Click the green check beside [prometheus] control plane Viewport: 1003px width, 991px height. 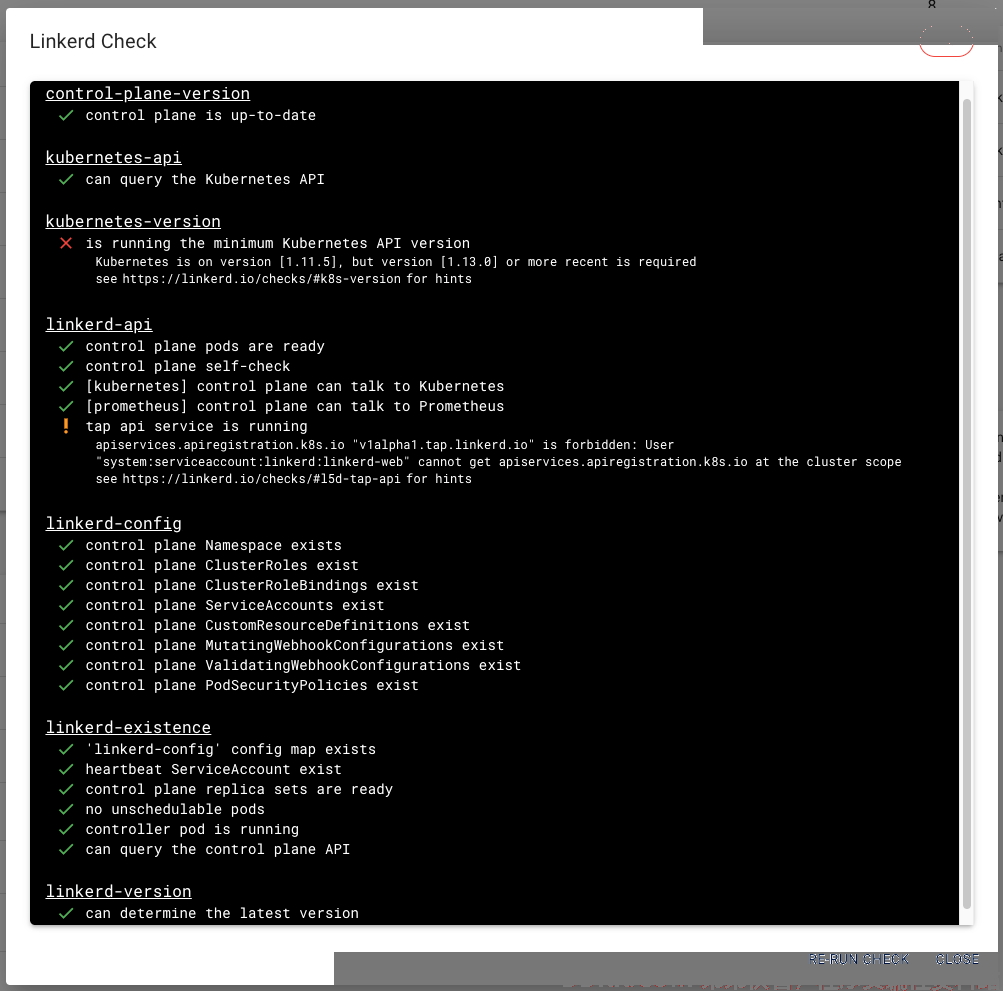tap(66, 406)
